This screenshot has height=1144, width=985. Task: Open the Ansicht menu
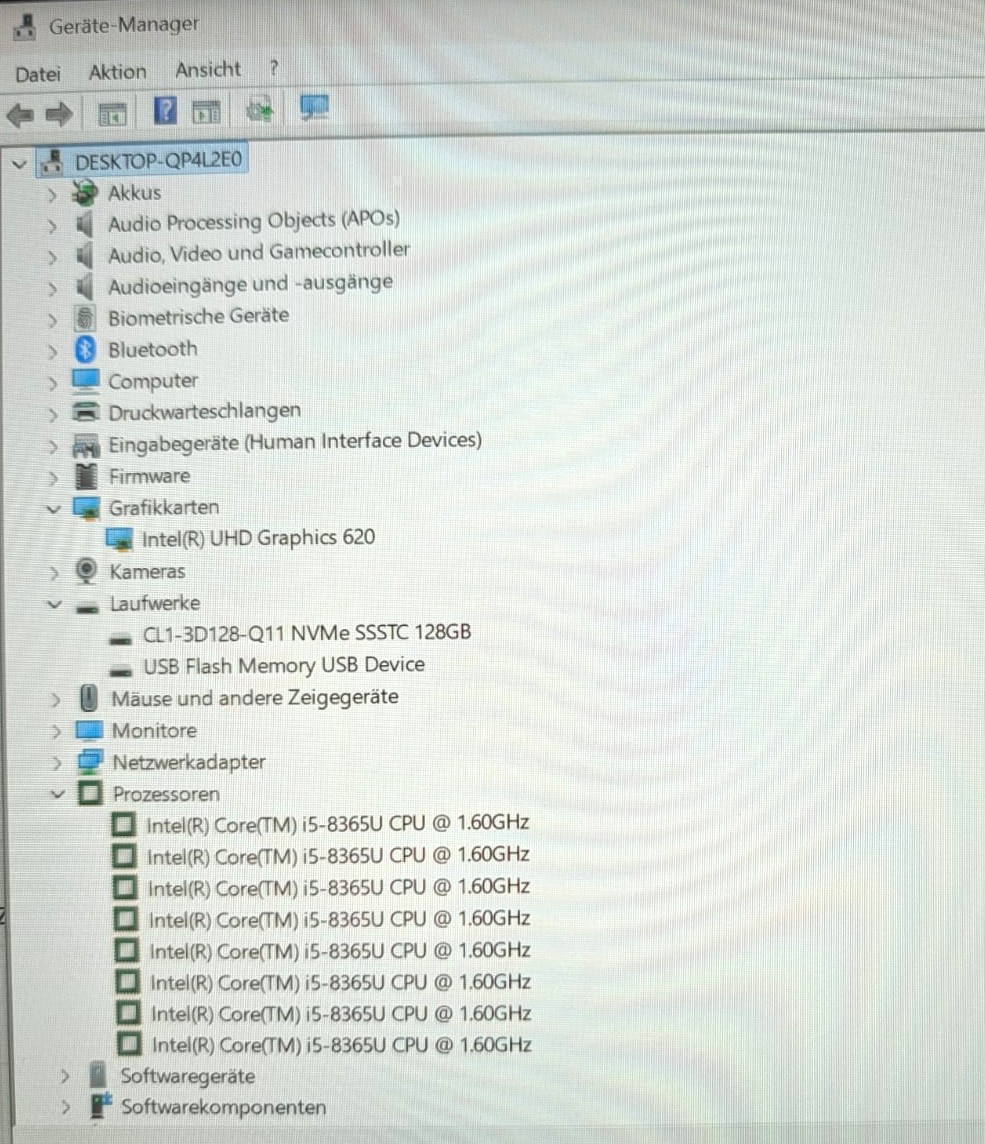click(x=208, y=70)
